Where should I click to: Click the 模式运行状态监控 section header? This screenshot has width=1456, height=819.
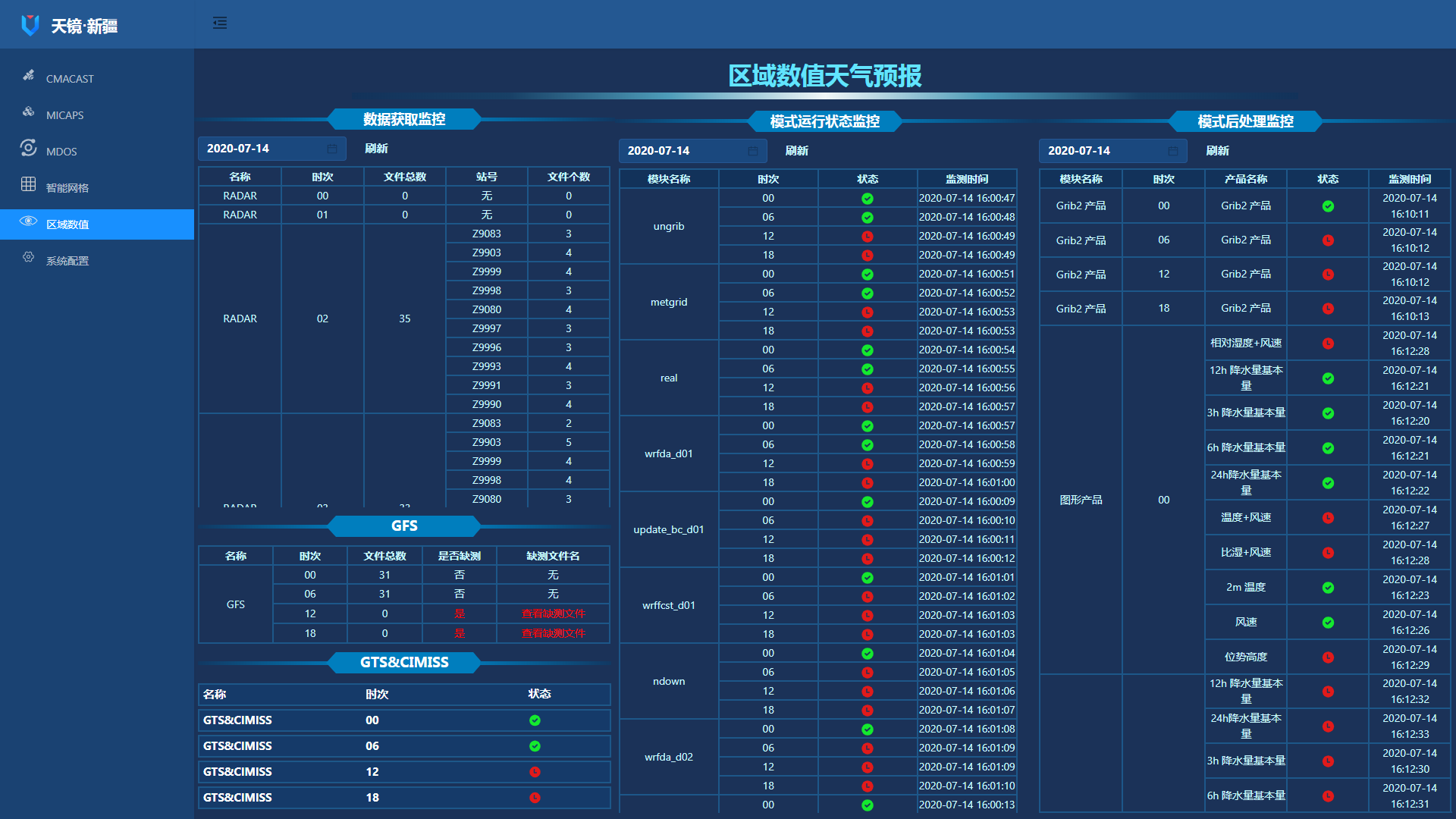(825, 121)
